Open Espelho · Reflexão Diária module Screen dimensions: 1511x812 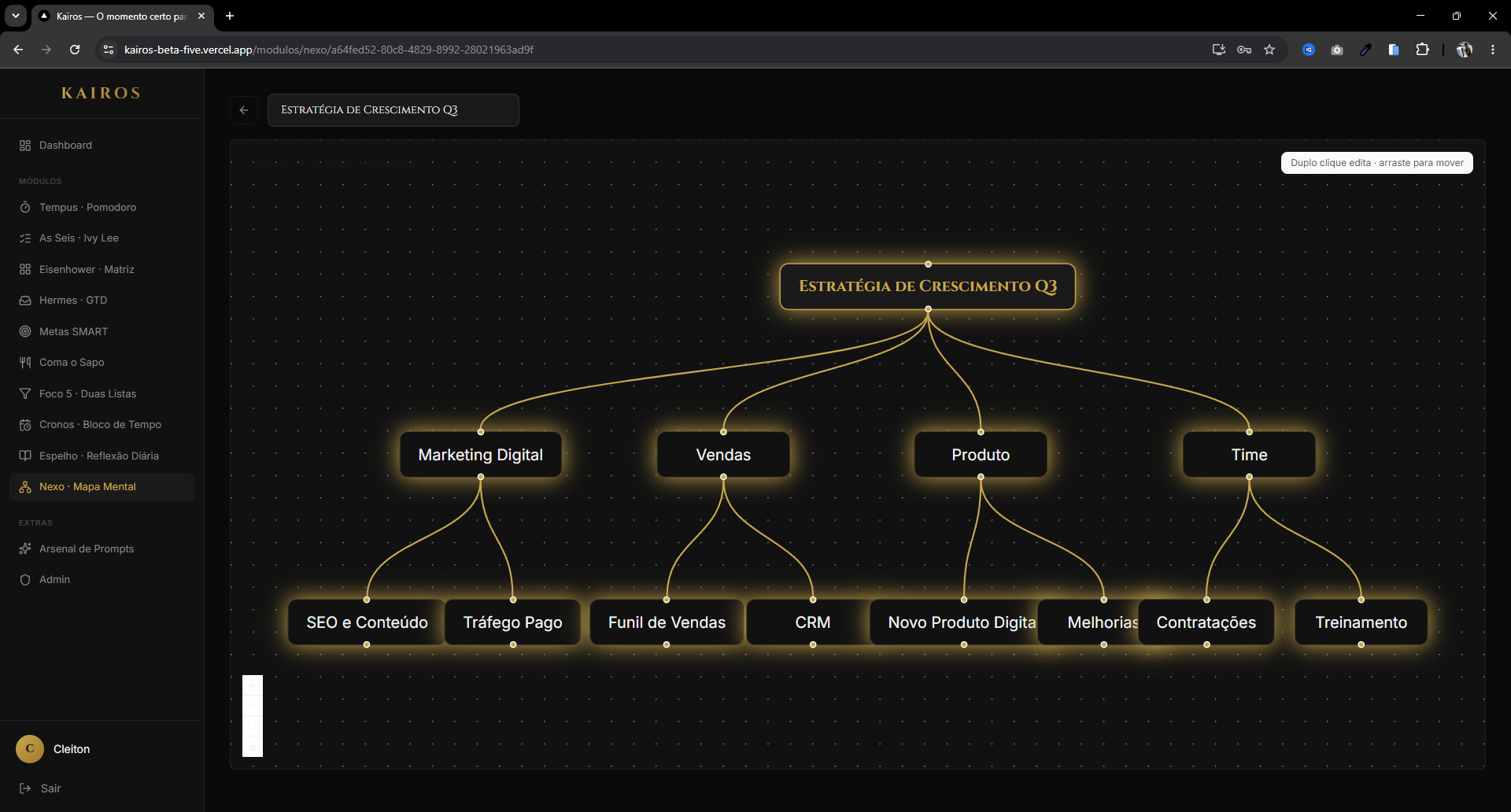(x=102, y=456)
